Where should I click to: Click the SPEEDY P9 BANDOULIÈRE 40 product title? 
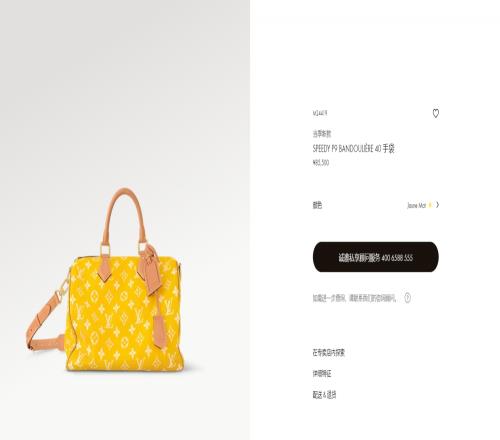353,148
